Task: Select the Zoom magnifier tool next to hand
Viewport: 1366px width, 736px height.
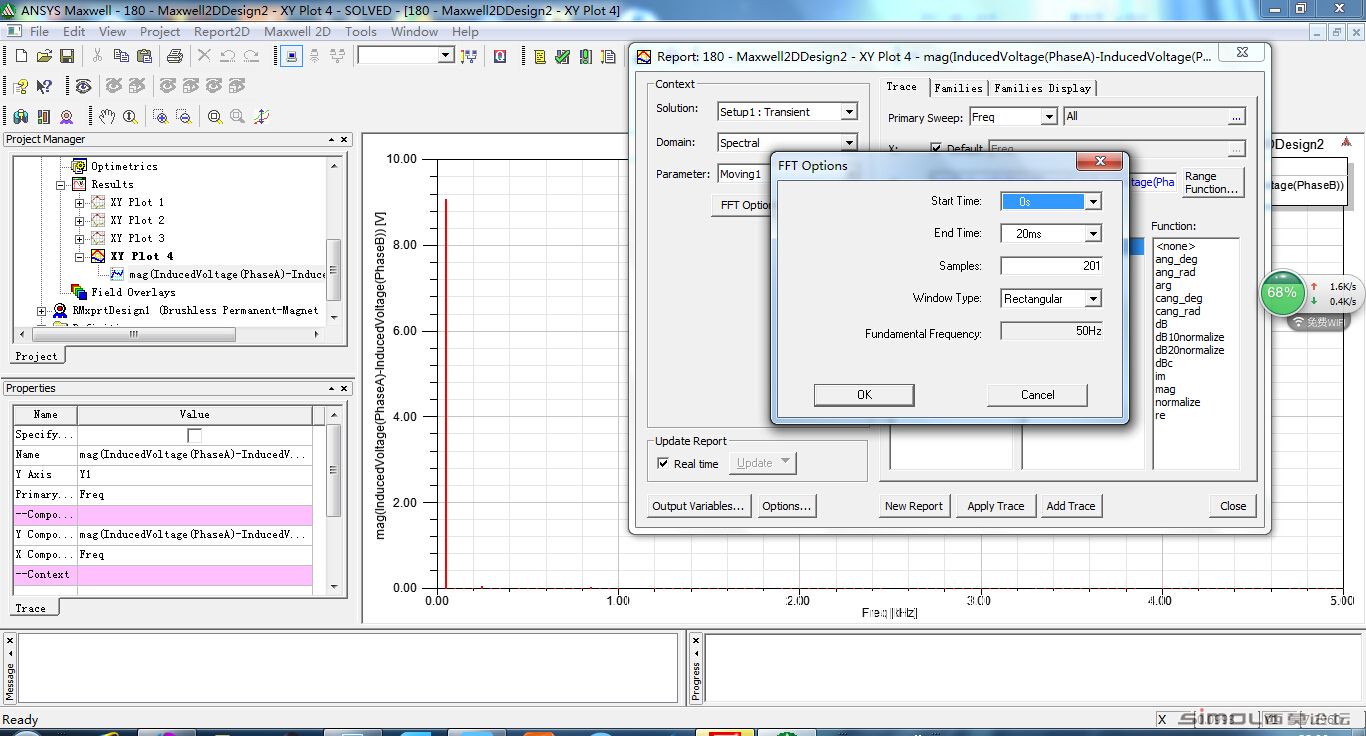Action: [130, 117]
